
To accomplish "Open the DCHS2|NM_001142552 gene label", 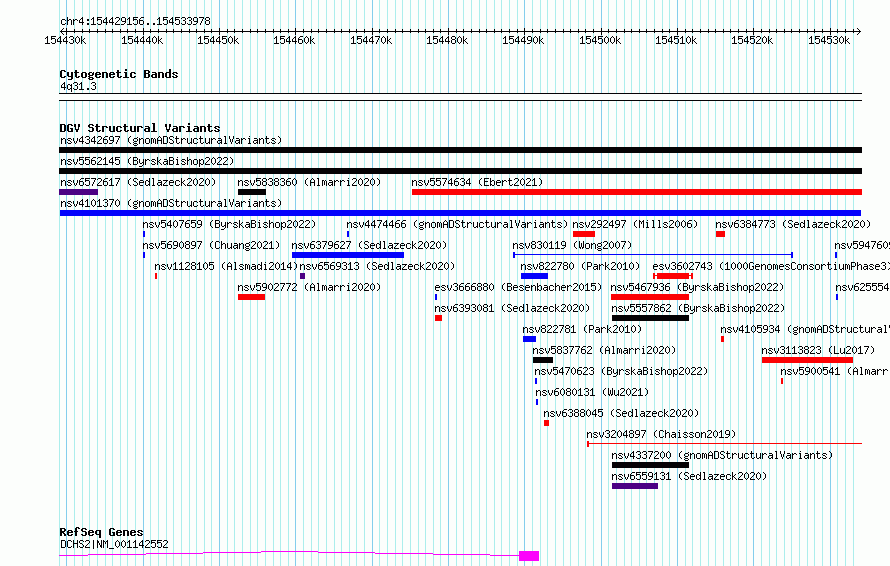I will point(114,544).
